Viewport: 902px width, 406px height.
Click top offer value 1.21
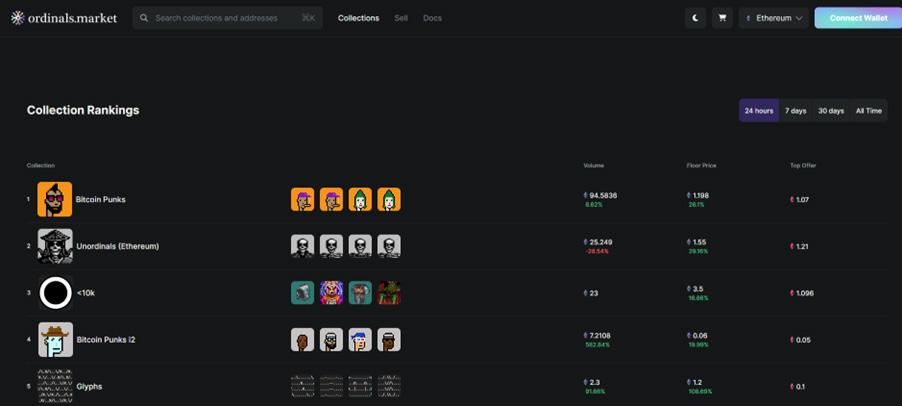click(802, 246)
